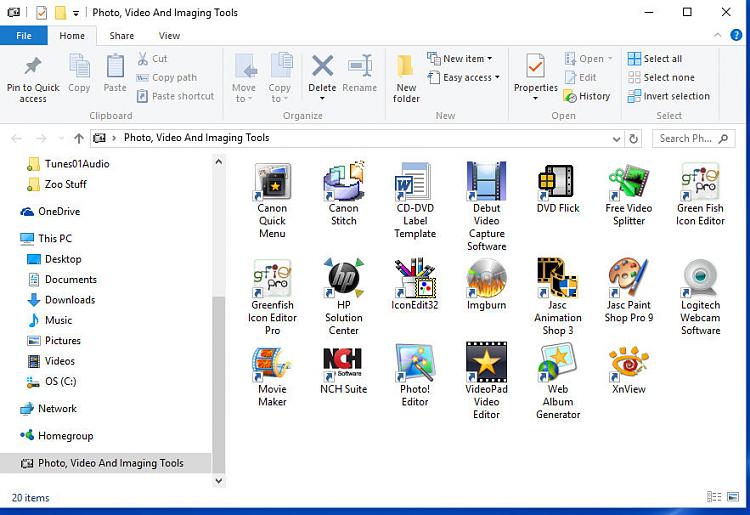
Task: Select Logitech Webcam Software icon
Action: click(x=700, y=278)
